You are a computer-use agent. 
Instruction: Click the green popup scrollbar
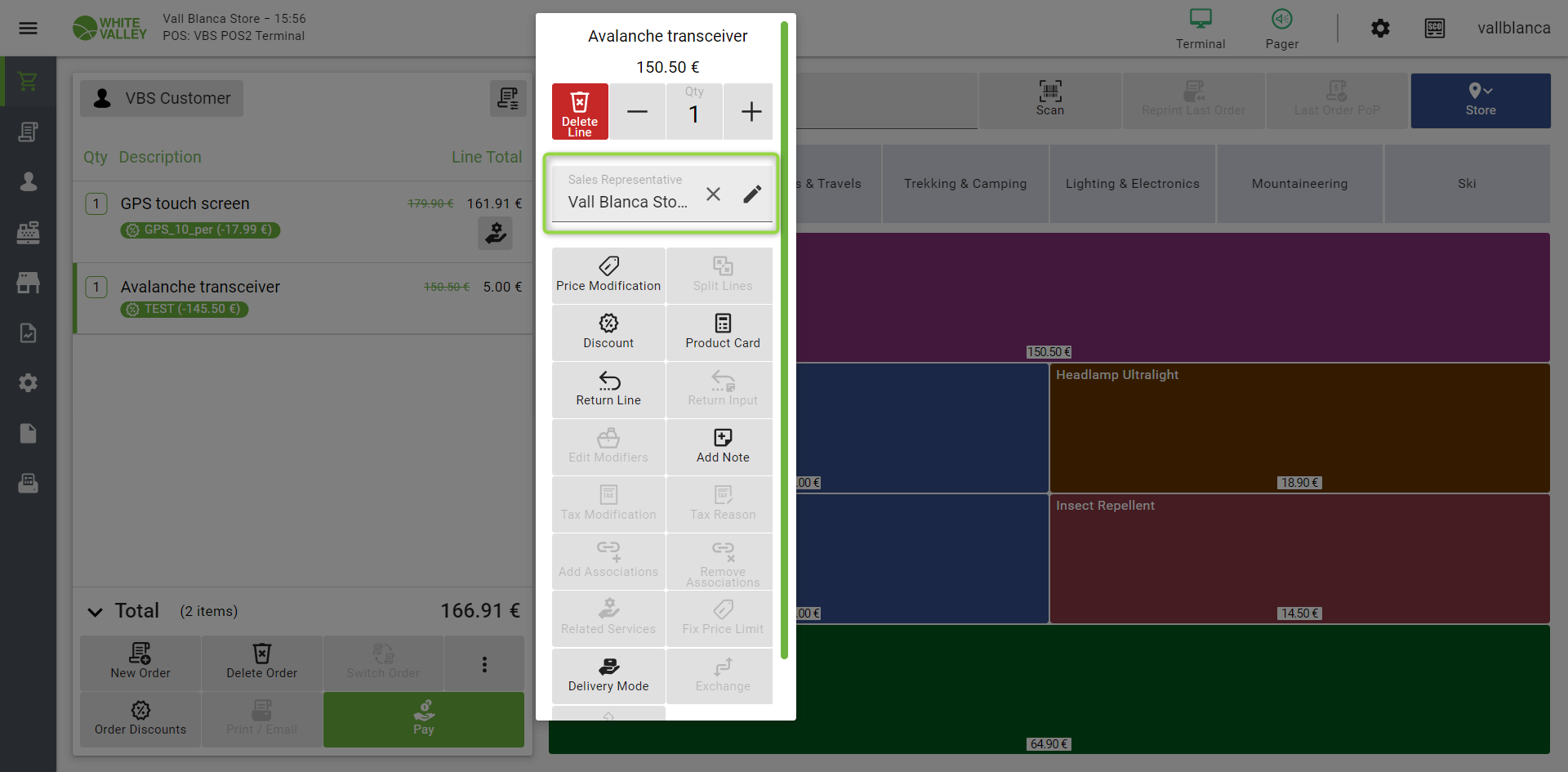[784, 339]
